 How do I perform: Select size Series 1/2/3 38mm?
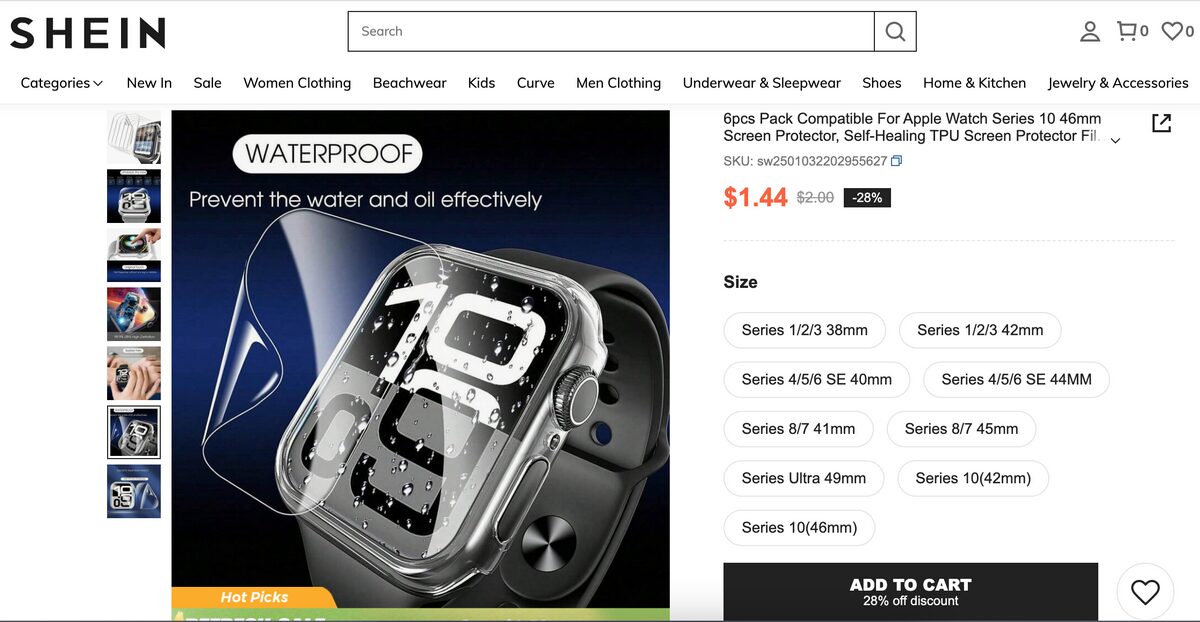(805, 330)
